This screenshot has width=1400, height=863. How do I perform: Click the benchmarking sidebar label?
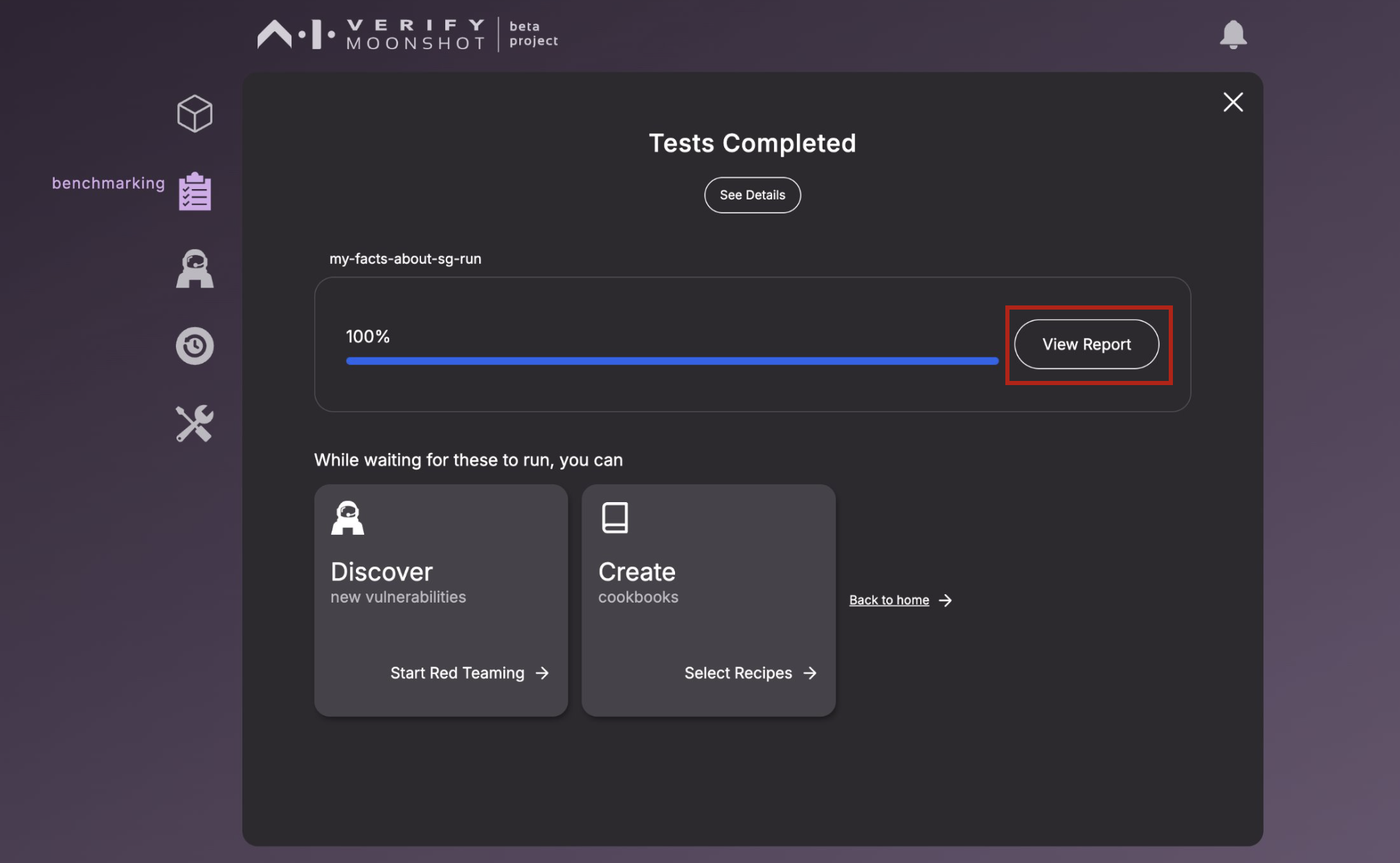pyautogui.click(x=109, y=184)
